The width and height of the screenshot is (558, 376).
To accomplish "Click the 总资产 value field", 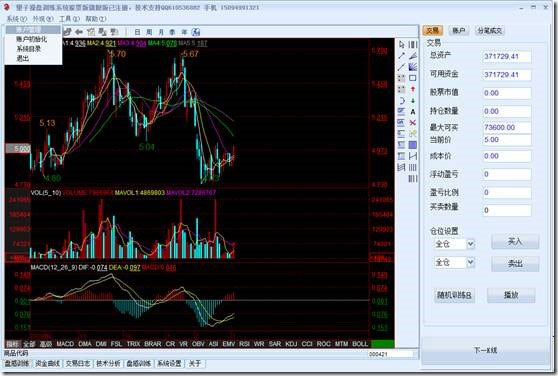I will click(x=507, y=56).
